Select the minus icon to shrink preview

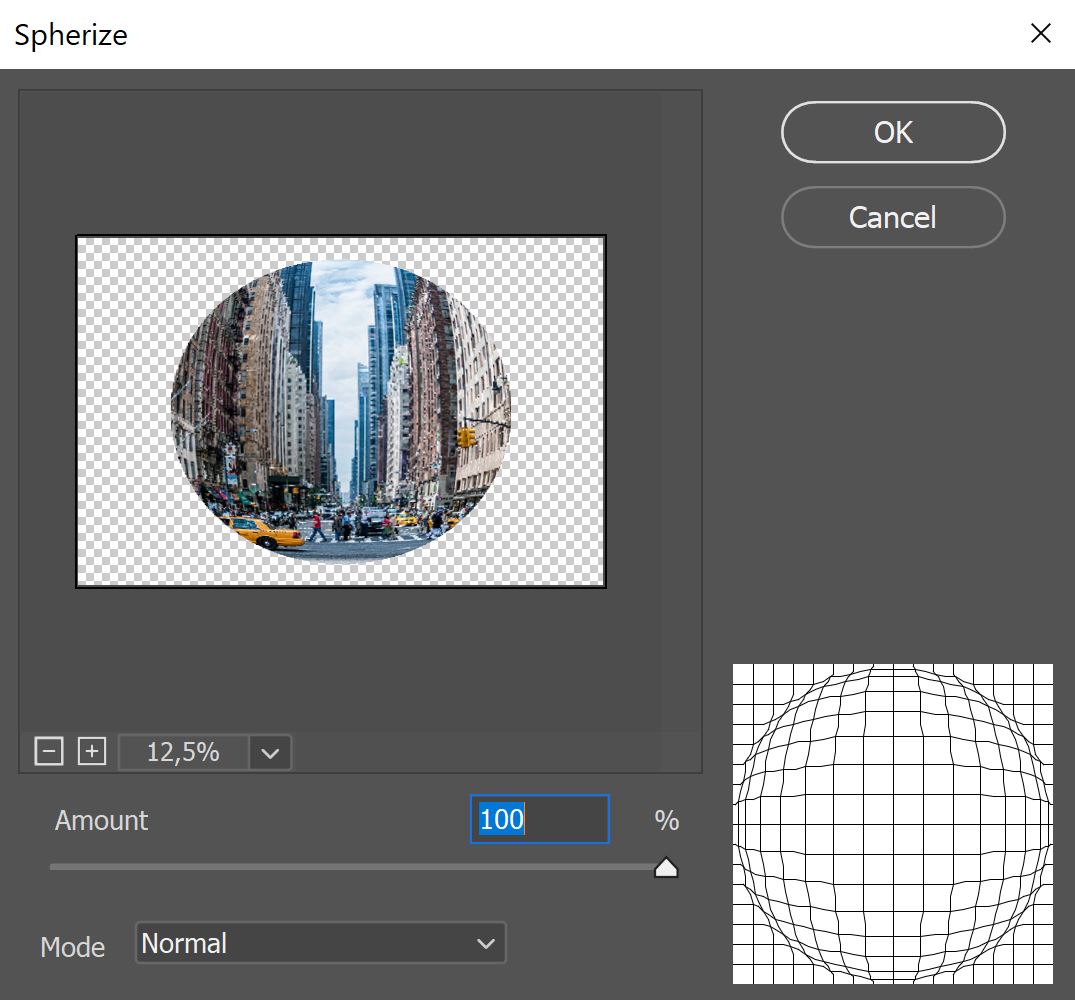click(48, 751)
